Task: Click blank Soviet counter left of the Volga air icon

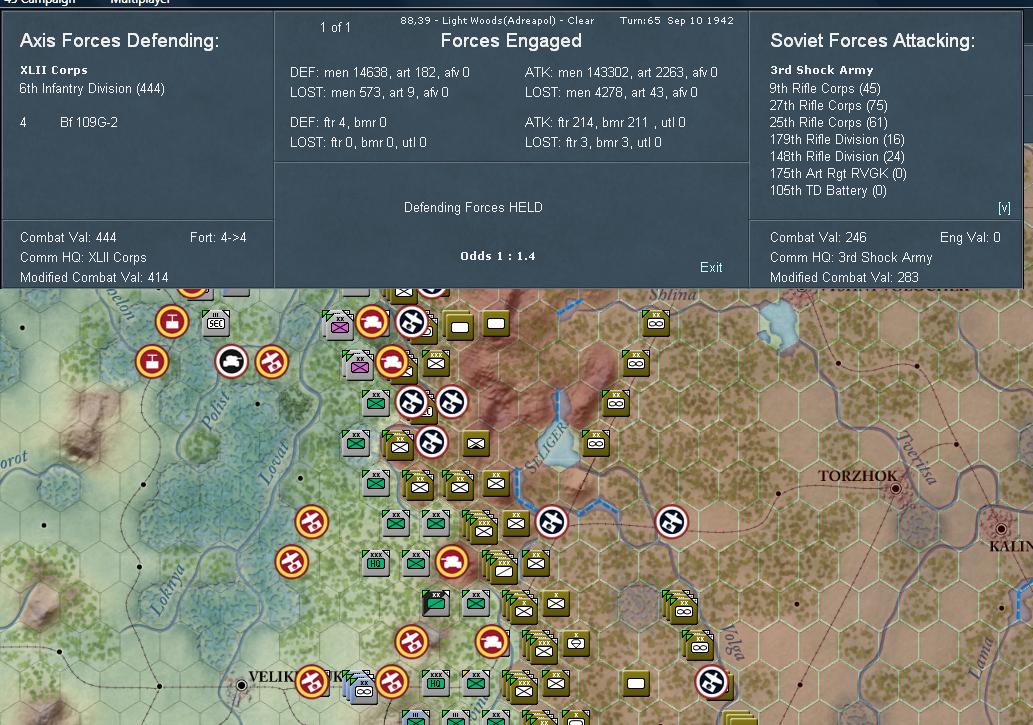Action: 636,683
